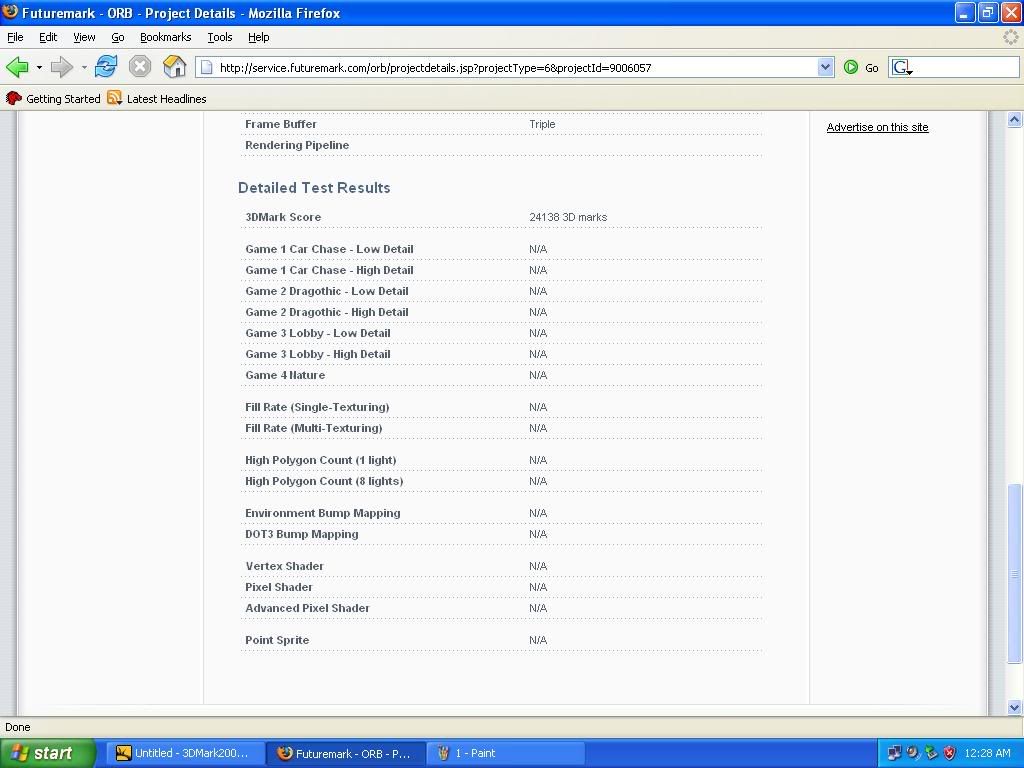Click the scrollbar up arrow
The width and height of the screenshot is (1024, 768).
pyautogui.click(x=1014, y=120)
